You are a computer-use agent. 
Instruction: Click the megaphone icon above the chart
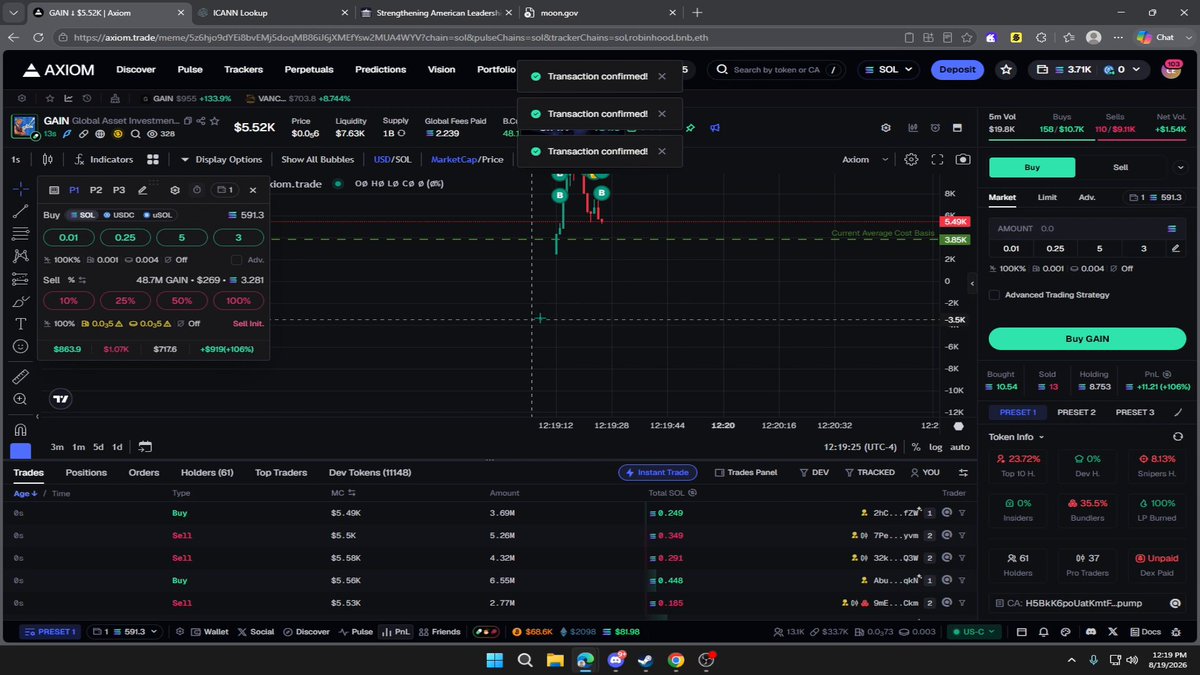(x=715, y=128)
